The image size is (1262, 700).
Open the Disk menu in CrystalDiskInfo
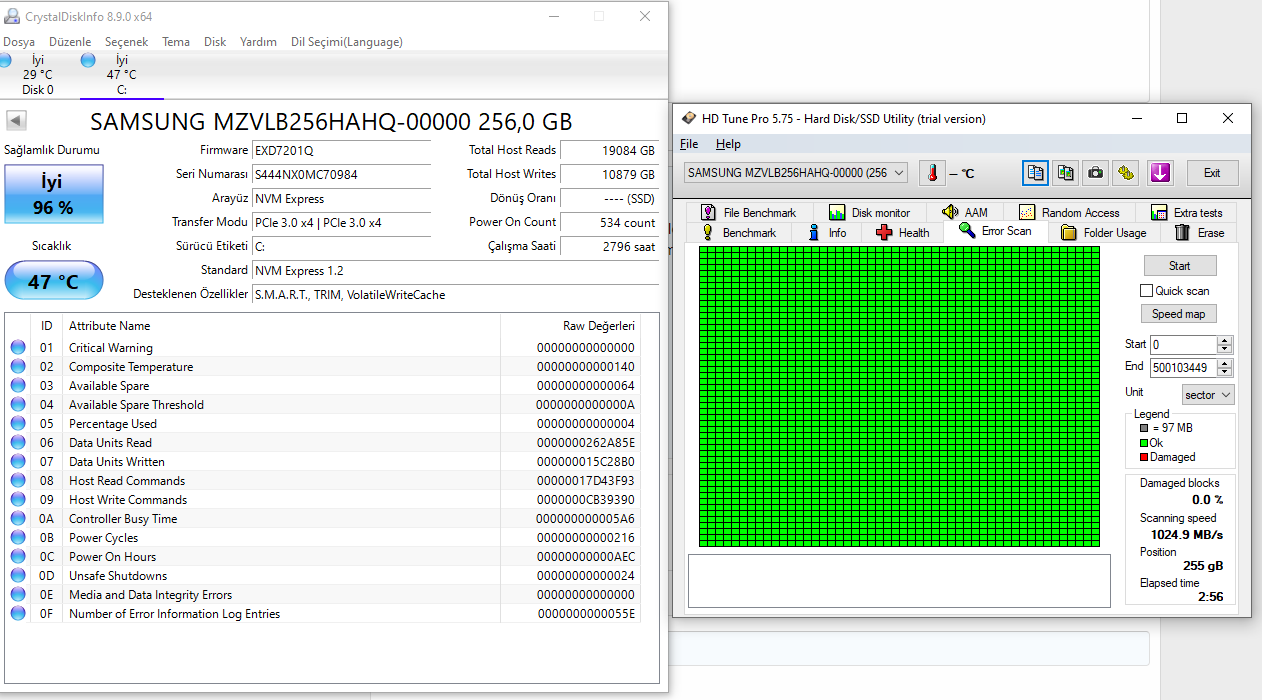tap(215, 42)
